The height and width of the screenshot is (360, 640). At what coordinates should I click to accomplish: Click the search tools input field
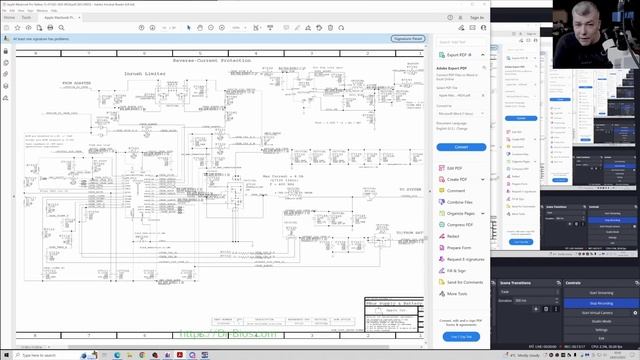pos(461,42)
